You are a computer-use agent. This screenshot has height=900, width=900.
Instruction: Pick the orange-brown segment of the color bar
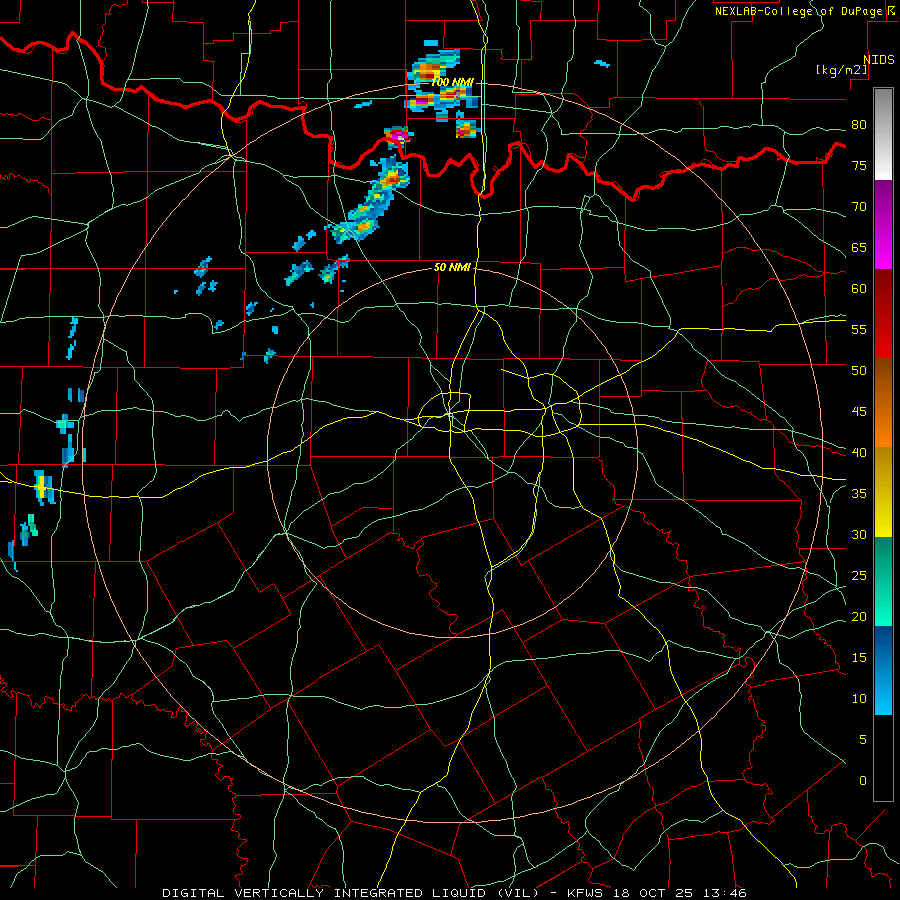[x=883, y=403]
